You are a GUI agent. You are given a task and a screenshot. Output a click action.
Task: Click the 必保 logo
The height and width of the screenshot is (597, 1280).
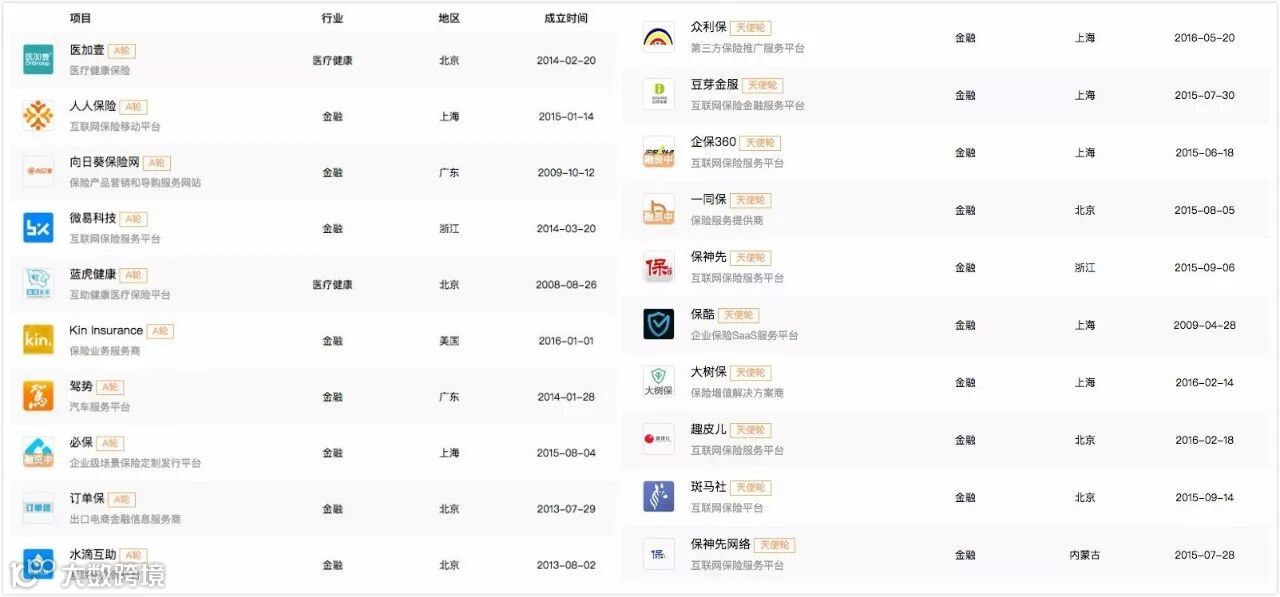point(38,452)
